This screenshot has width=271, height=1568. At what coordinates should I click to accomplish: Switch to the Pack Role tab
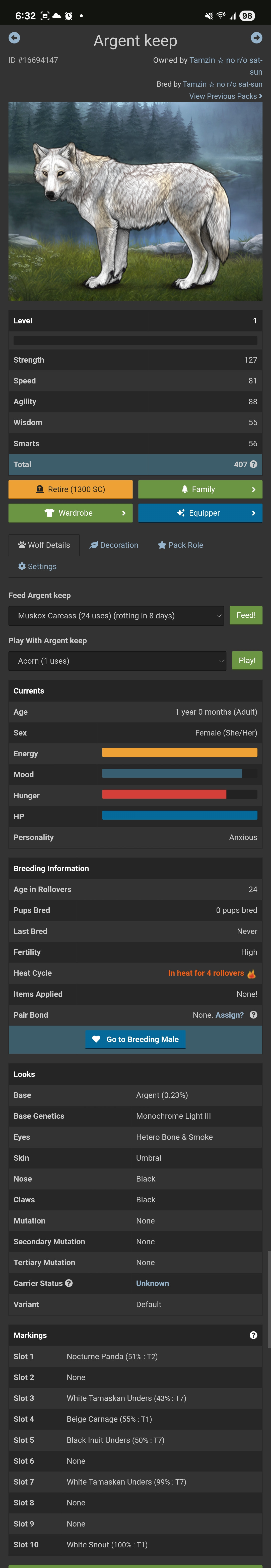coord(180,545)
